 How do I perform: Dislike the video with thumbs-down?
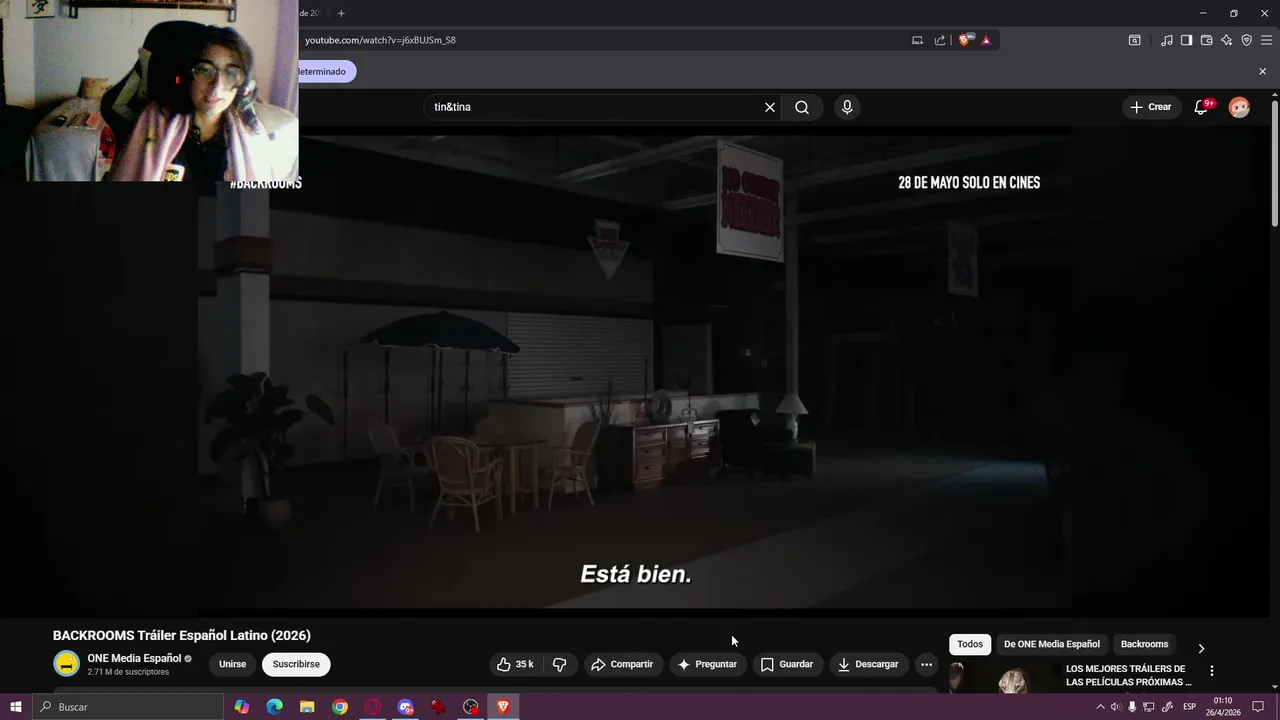pos(560,664)
